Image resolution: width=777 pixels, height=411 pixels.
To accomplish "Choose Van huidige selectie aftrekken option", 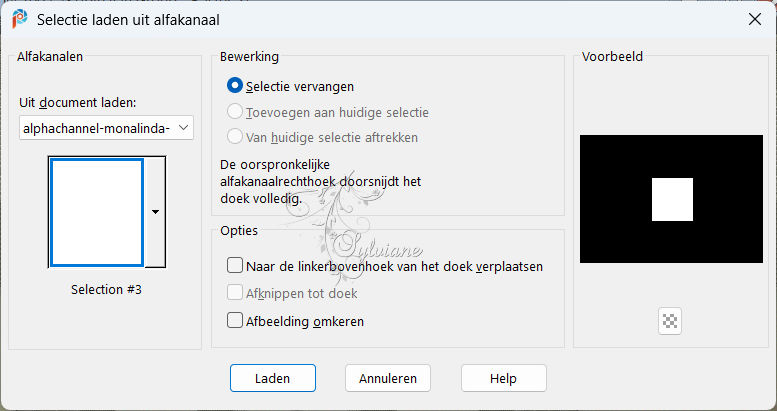I will click(x=235, y=137).
